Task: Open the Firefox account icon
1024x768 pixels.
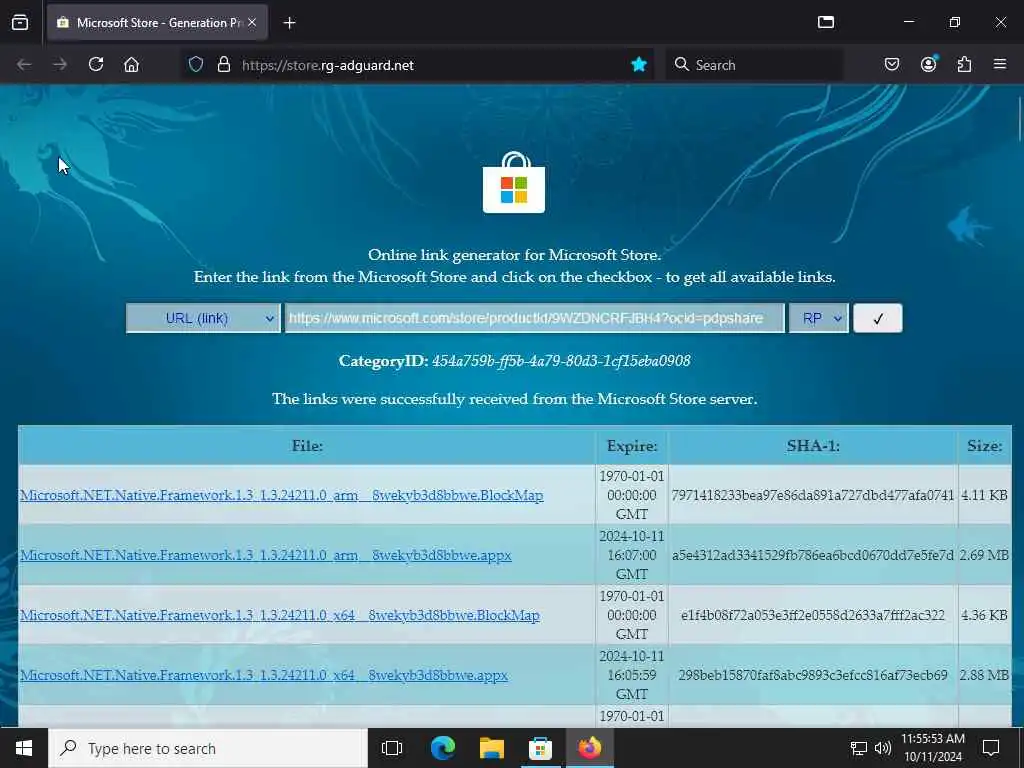Action: (x=929, y=65)
